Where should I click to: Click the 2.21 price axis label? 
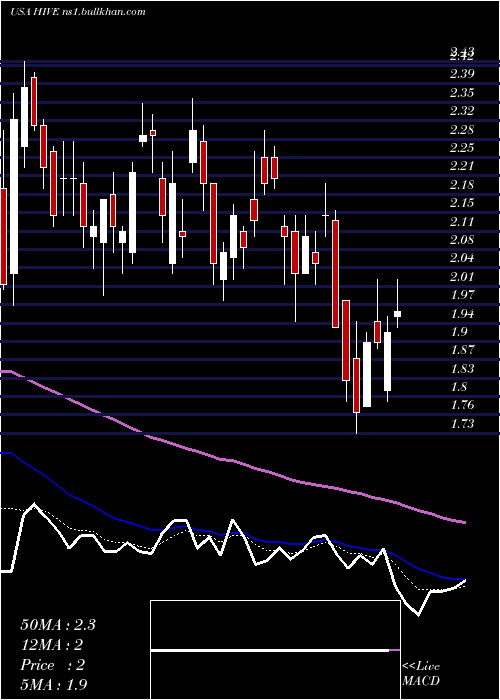click(x=462, y=166)
